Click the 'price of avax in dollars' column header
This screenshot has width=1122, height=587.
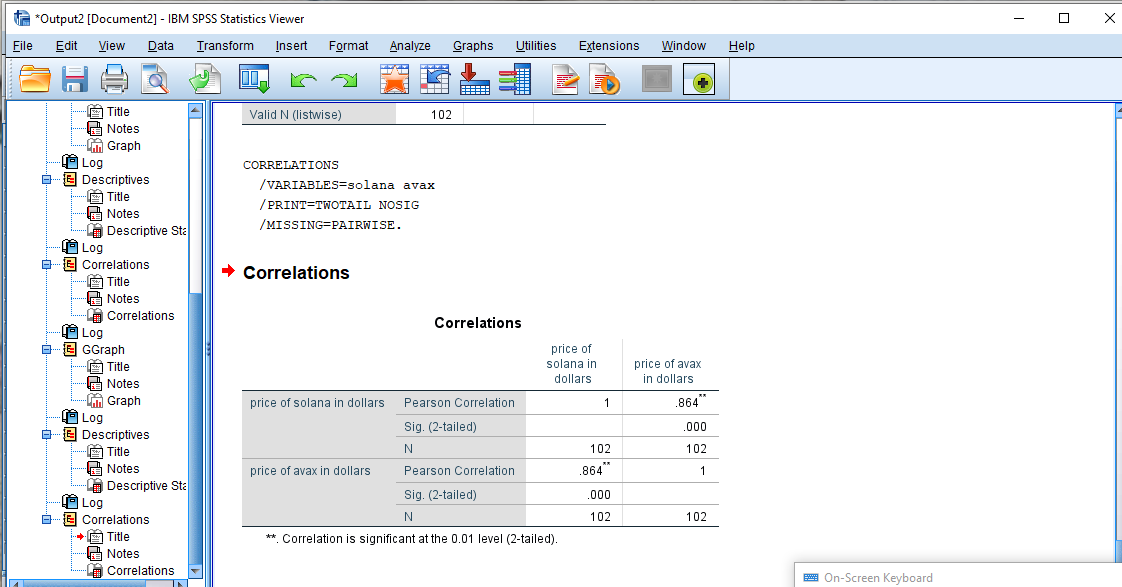[668, 372]
